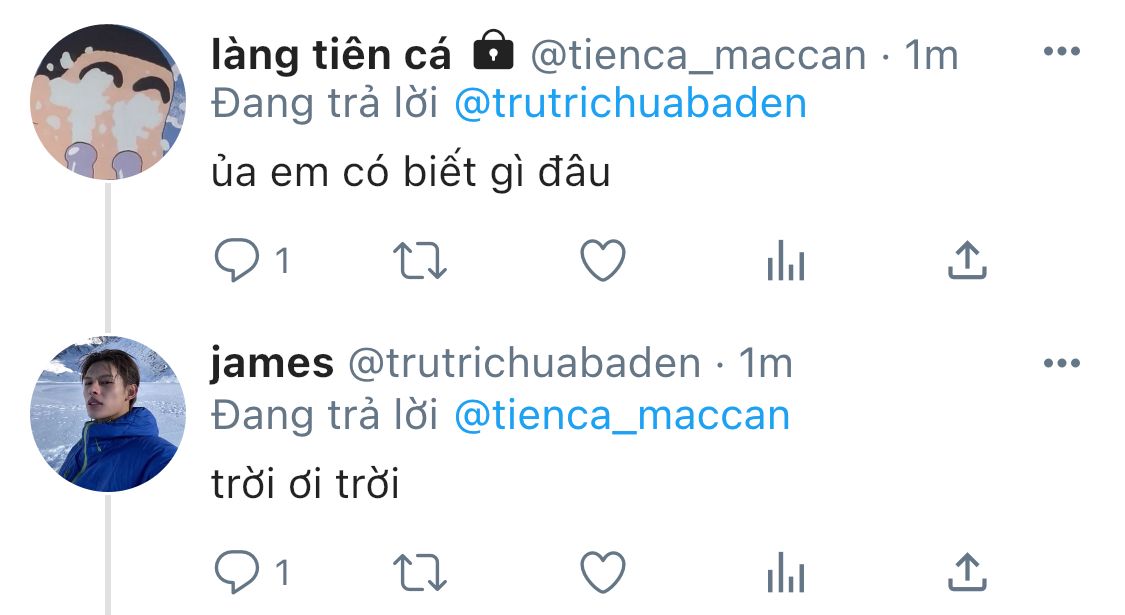Open the @trutrichuabaden mention link
The width and height of the screenshot is (1125, 615).
pyautogui.click(x=630, y=104)
